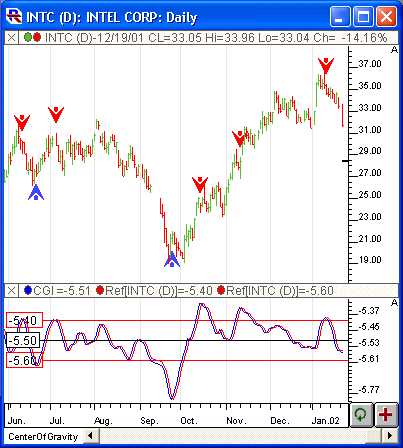Screen dimensions: 403x448
Task: Click the Oct. label on time axis
Action: pyautogui.click(x=189, y=421)
